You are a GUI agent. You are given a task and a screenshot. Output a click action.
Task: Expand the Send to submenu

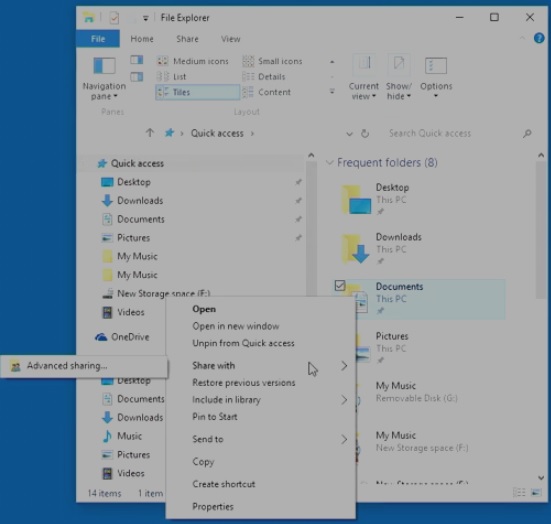pyautogui.click(x=260, y=439)
